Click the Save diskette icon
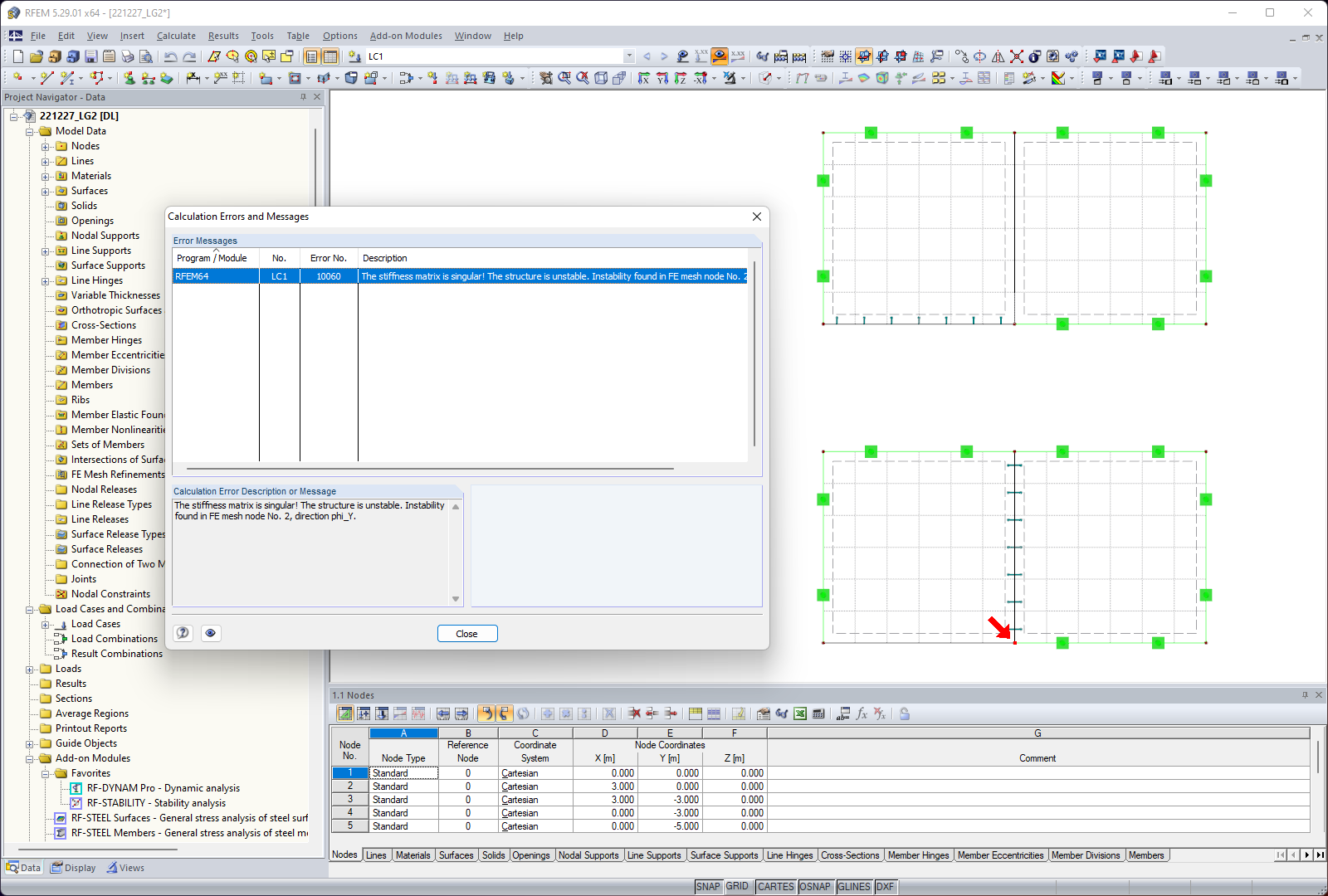 click(91, 56)
